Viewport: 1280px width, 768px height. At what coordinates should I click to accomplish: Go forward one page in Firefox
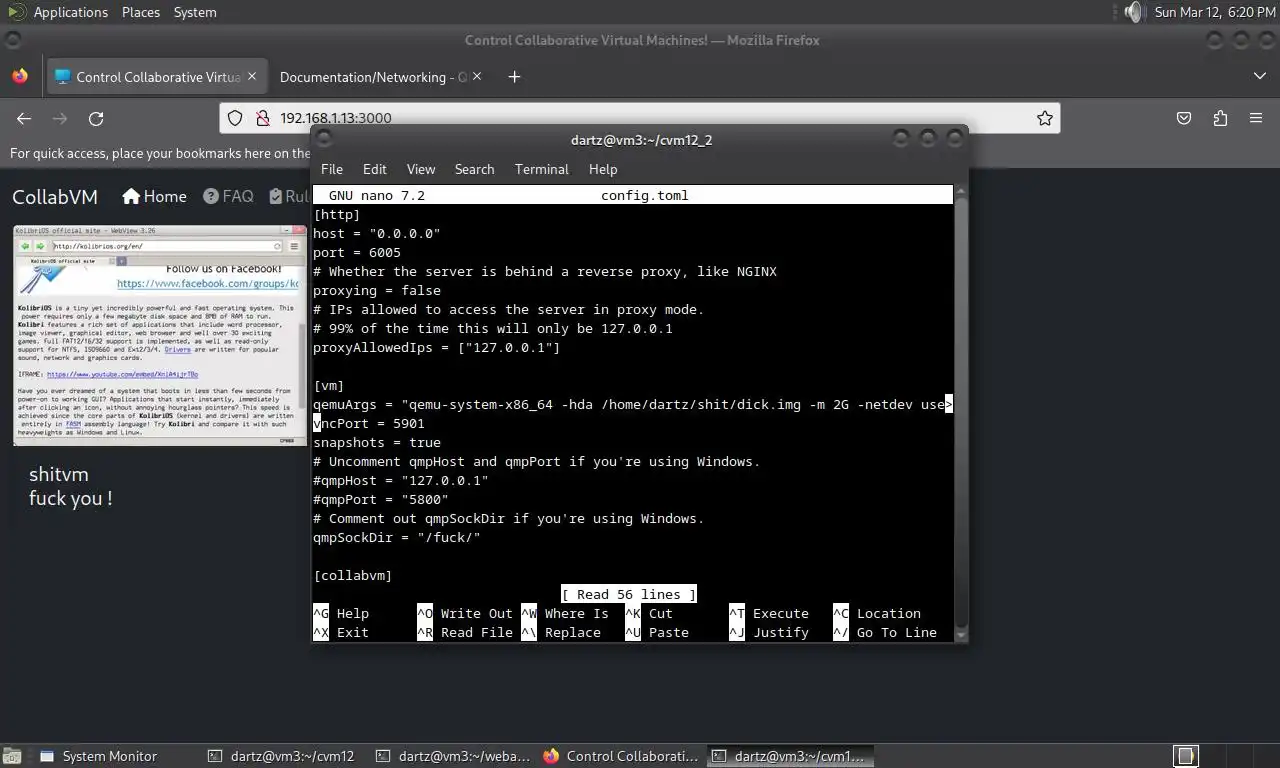point(60,118)
